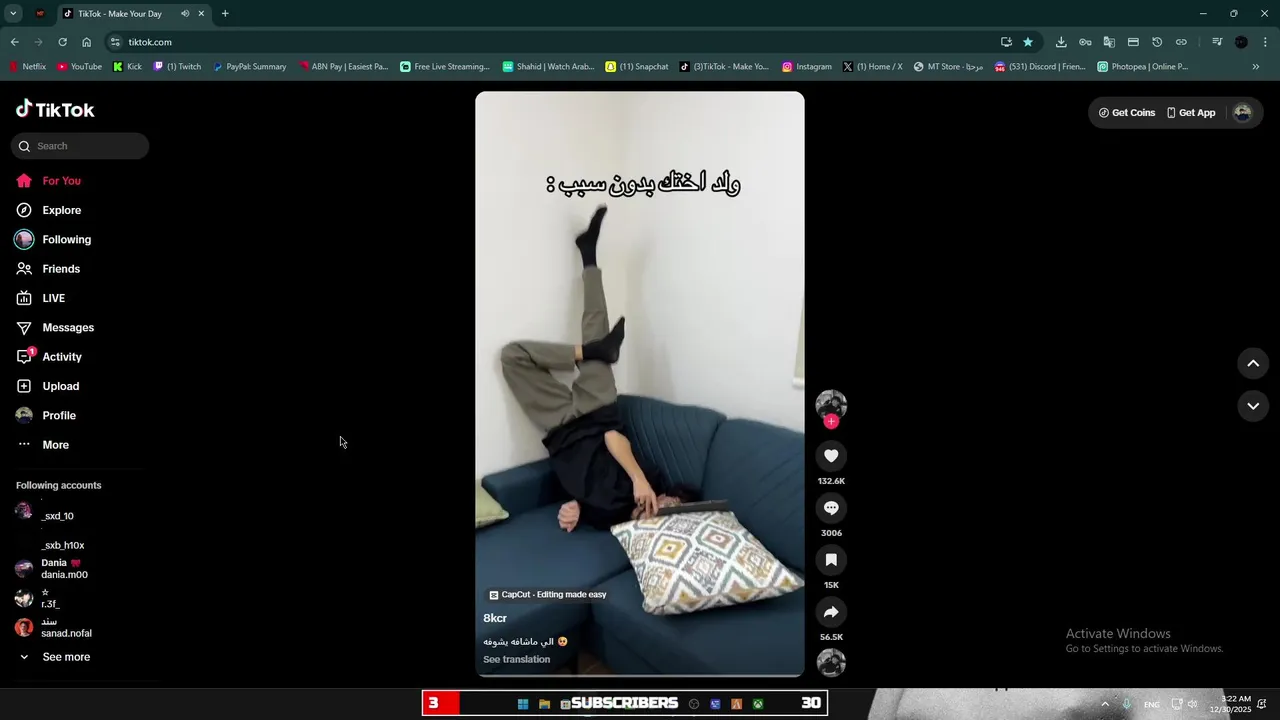Open your Profile from sidebar
1280x720 pixels.
pos(46,415)
